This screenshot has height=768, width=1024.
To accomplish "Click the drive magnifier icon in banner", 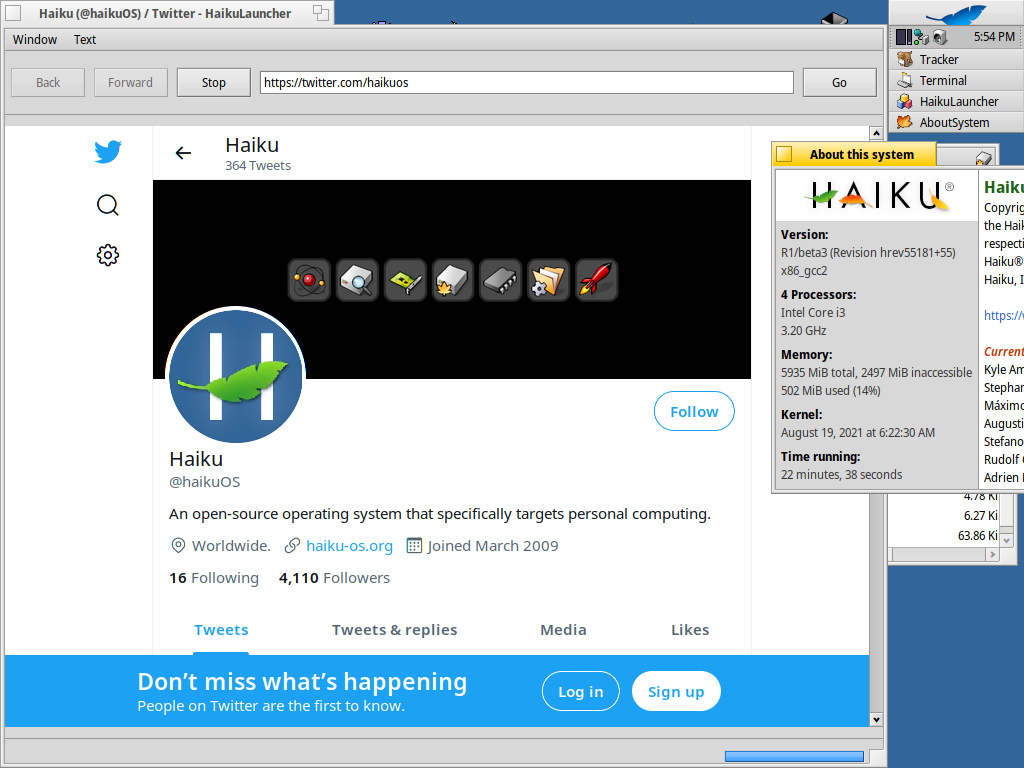I will [357, 280].
